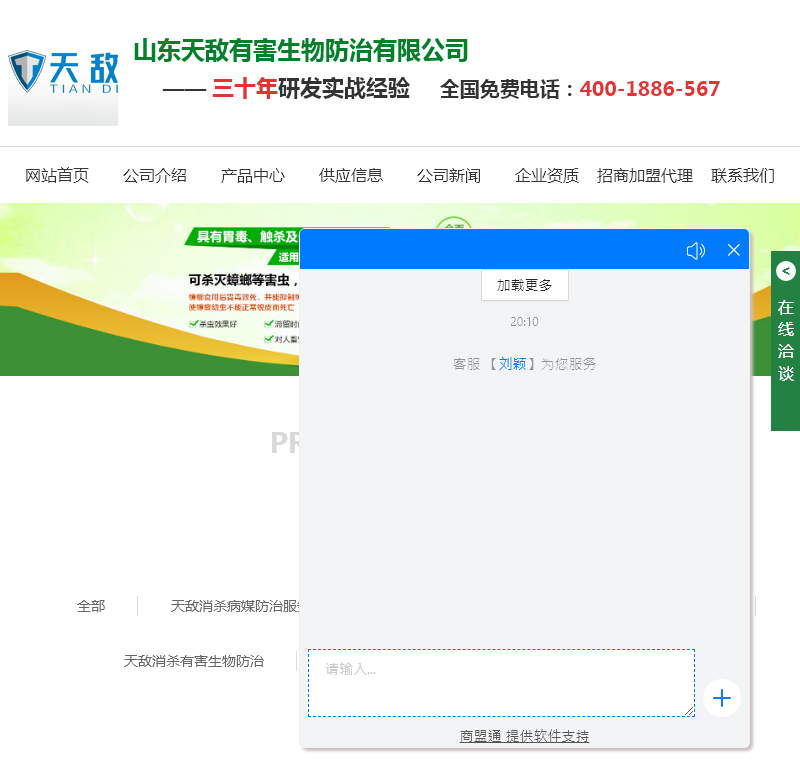Click company title 山东天敌有害生物防治有限公司
800x768 pixels.
(301, 51)
